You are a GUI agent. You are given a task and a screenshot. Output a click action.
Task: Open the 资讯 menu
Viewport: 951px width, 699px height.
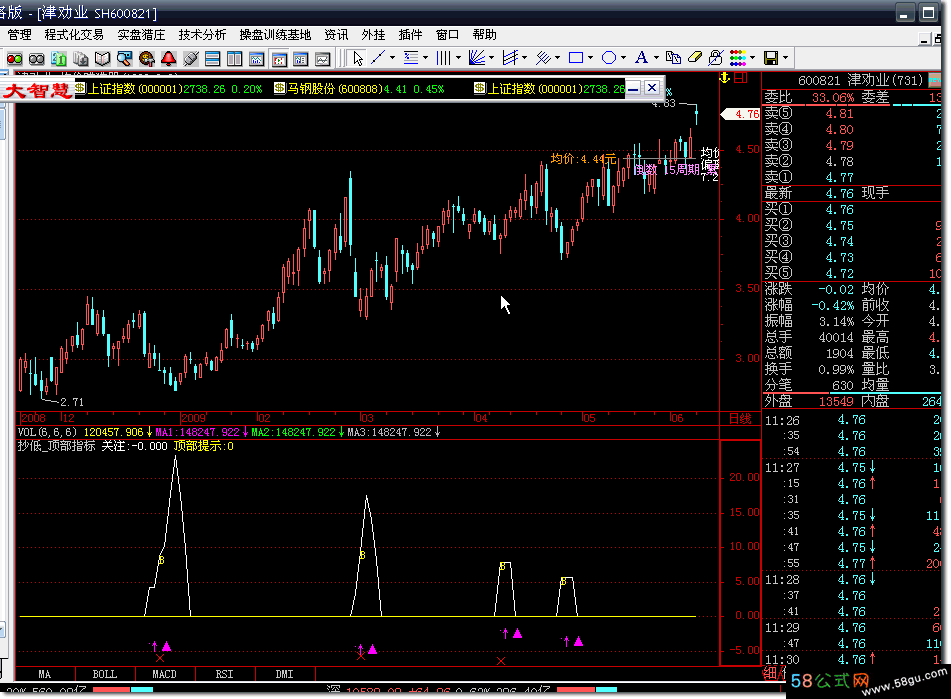point(336,35)
